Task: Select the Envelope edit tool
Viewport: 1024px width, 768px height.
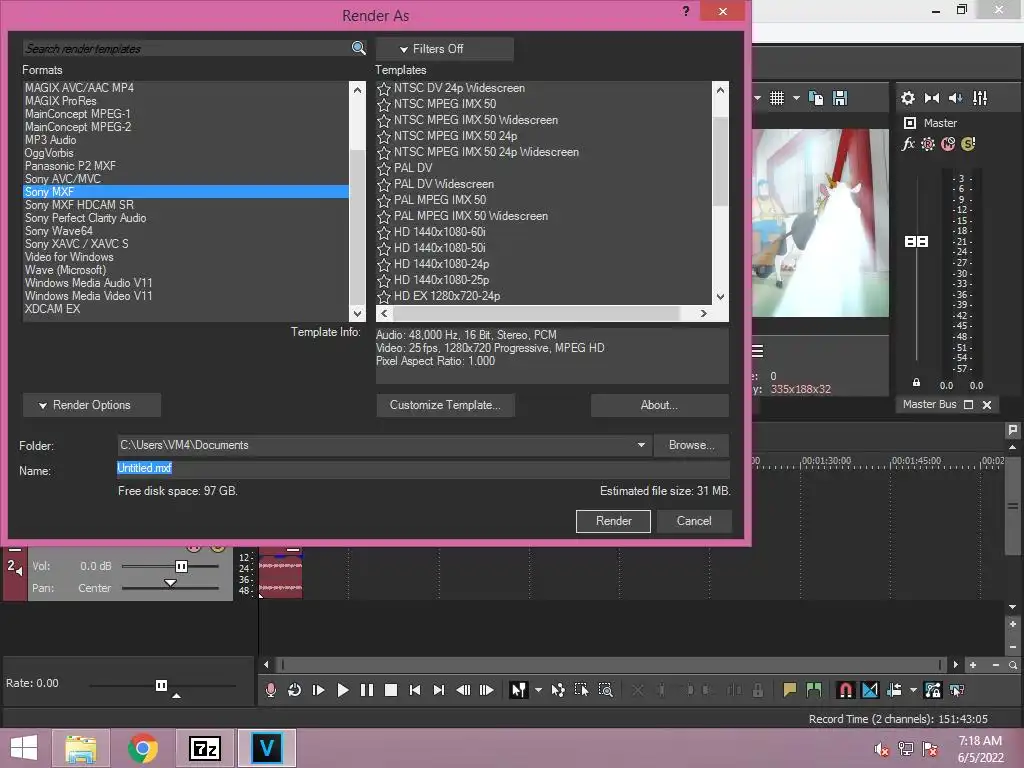Action: (558, 690)
